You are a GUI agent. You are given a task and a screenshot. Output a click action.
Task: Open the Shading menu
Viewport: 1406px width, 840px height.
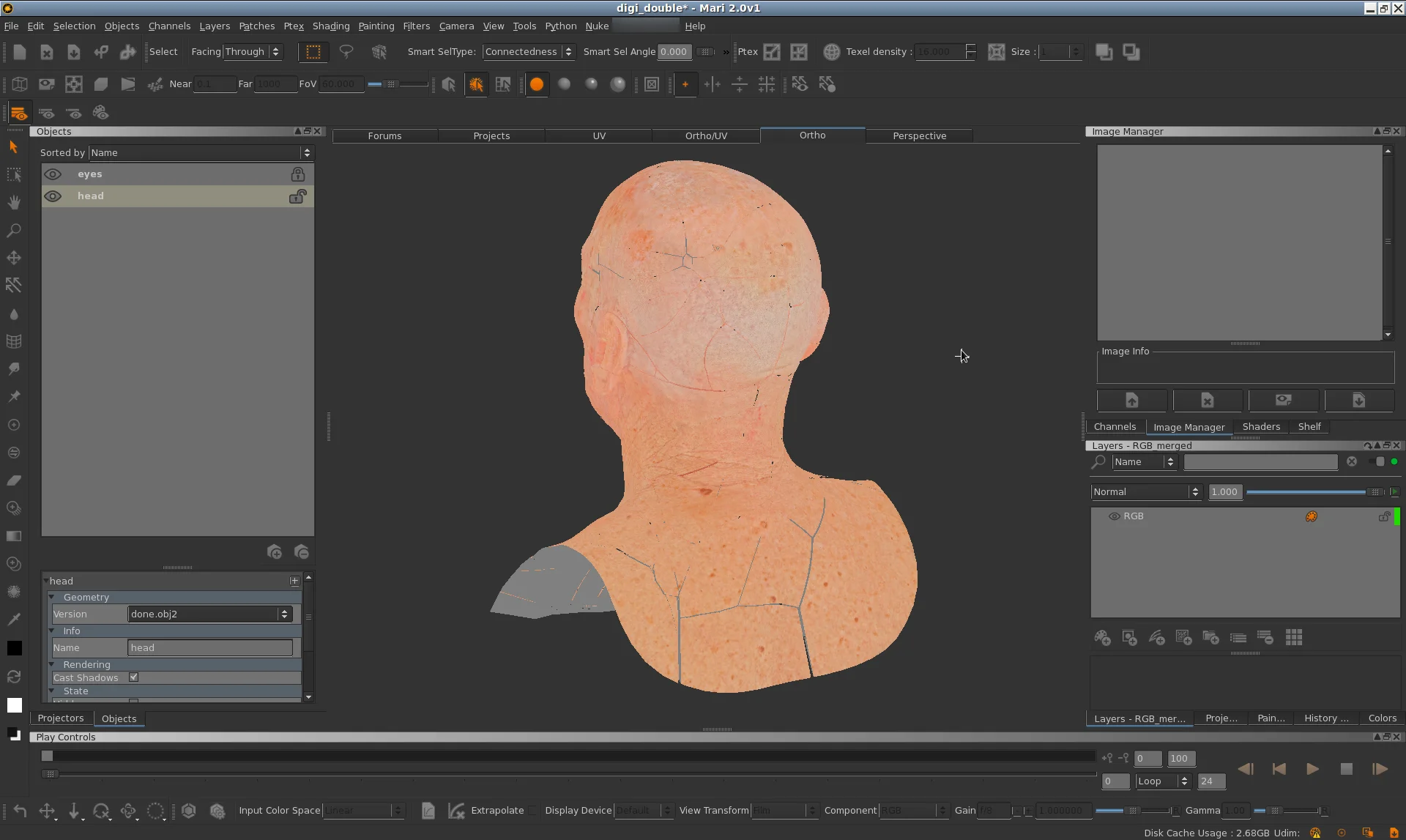click(x=330, y=26)
